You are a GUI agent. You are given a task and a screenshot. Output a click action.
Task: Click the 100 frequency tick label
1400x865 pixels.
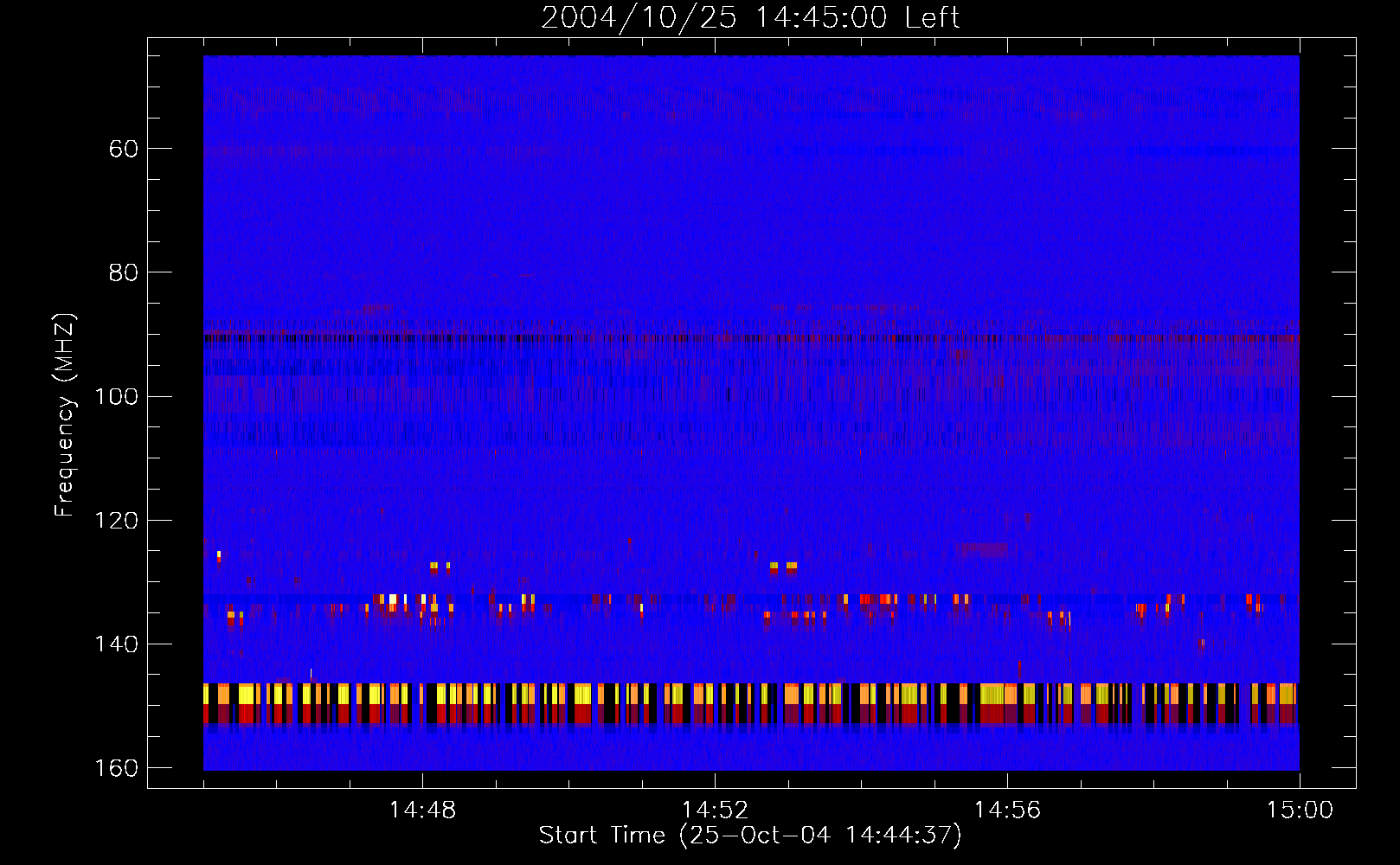[116, 396]
